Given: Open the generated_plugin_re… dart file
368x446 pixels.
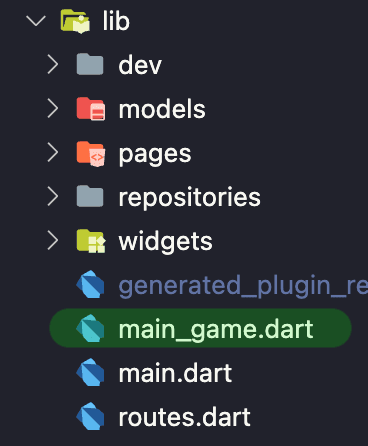Looking at the screenshot, I should [243, 286].
